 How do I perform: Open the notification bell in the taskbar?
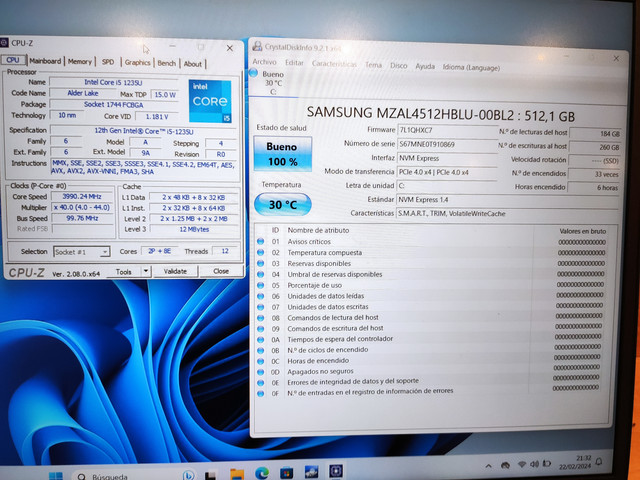click(598, 462)
